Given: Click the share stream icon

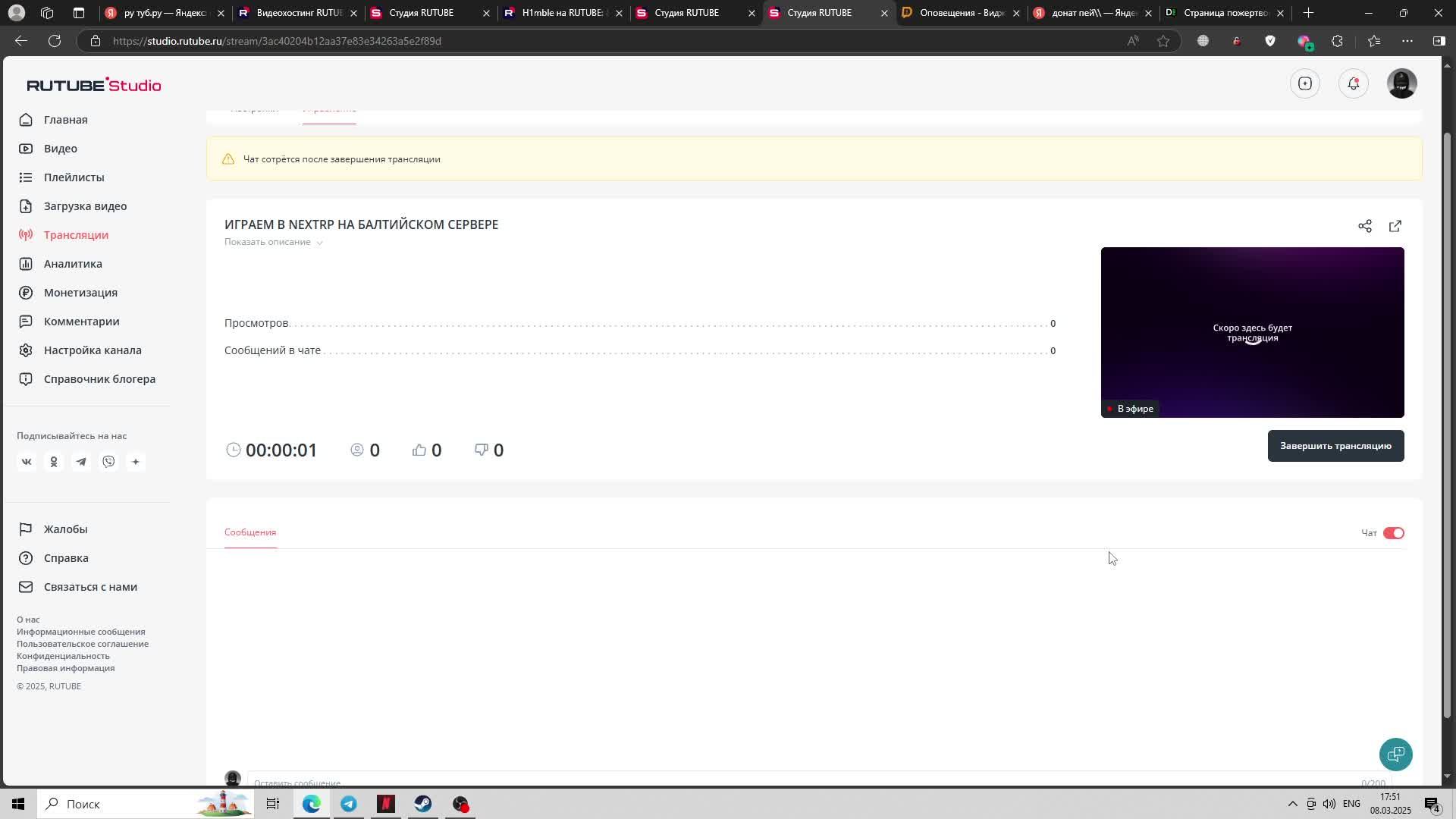Looking at the screenshot, I should pos(1365,226).
